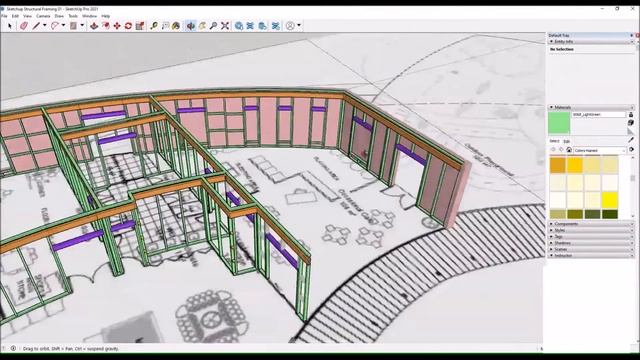Click the light green material preview
Image resolution: width=640 pixels, height=360 pixels.
559,123
